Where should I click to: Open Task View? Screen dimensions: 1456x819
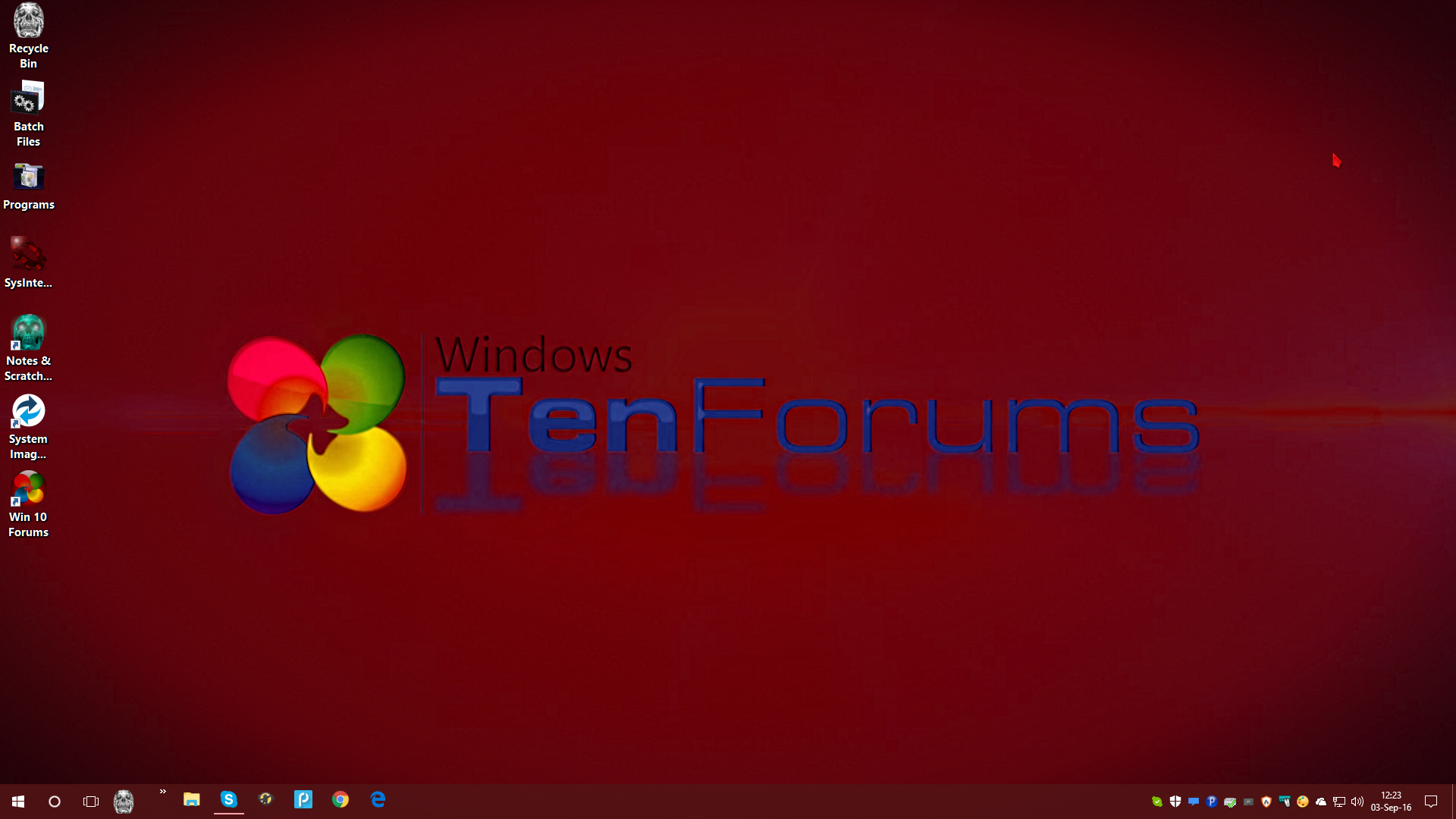coord(90,802)
